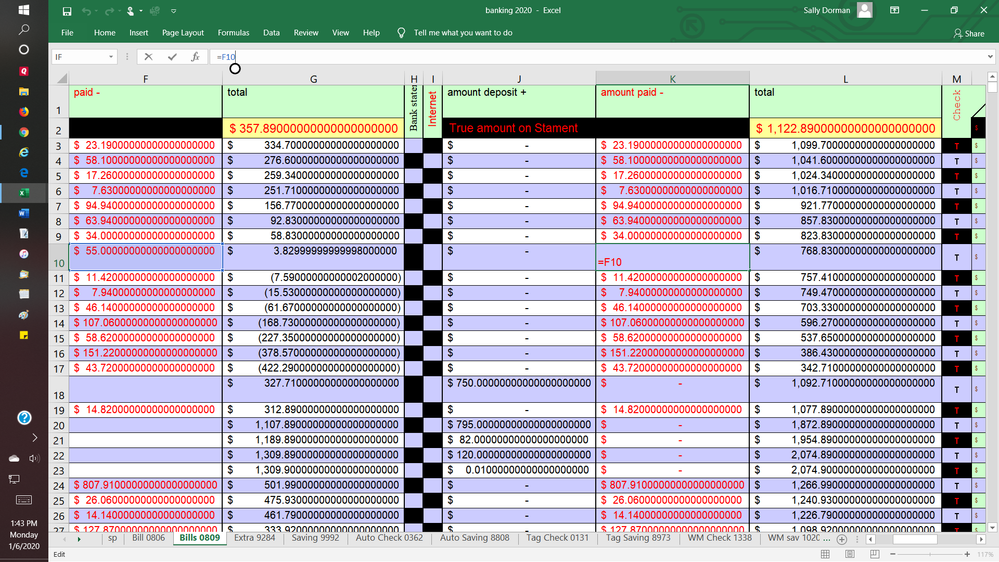This screenshot has height=562, width=999.
Task: Open the Ribbon Display Options icon
Action: coord(895,10)
